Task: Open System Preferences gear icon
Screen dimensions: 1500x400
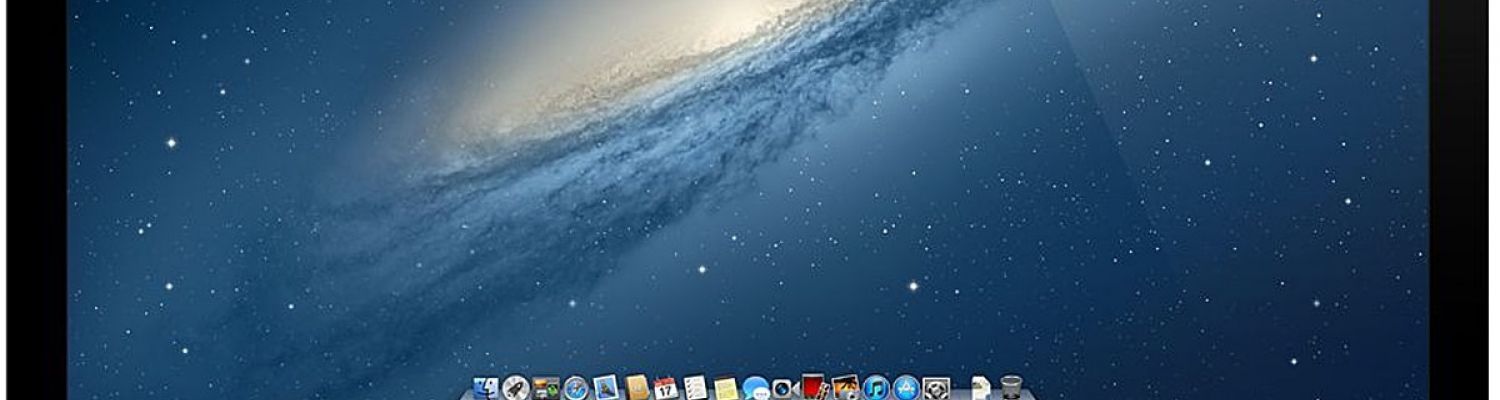Action: tap(936, 388)
